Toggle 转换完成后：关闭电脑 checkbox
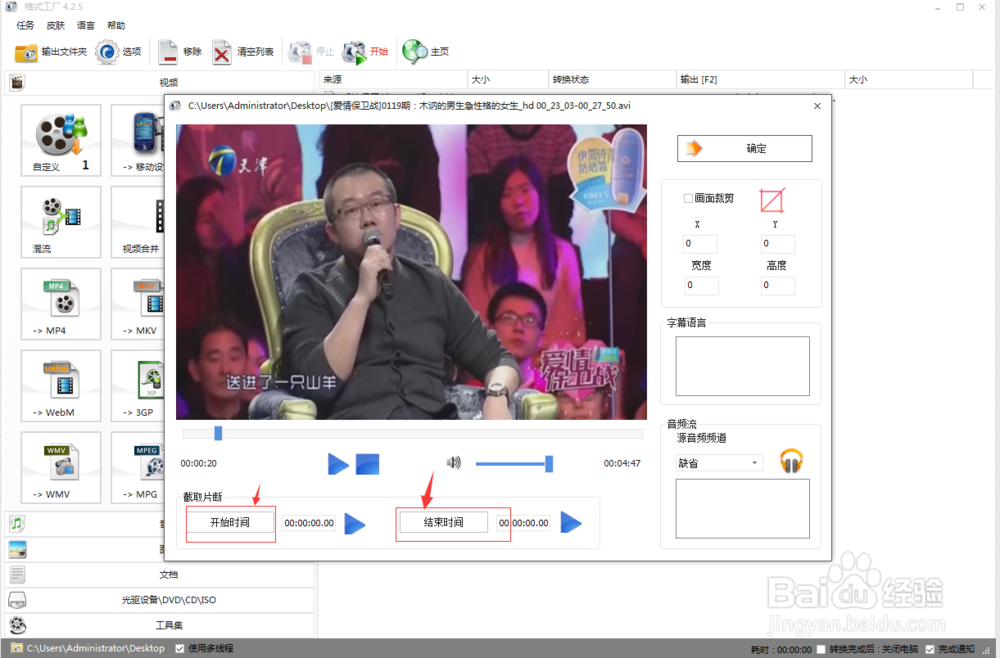1000x658 pixels. [x=821, y=649]
